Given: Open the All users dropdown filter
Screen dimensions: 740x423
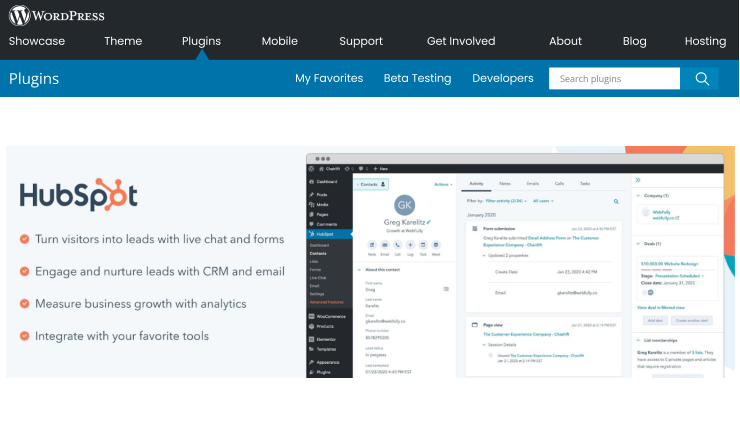Looking at the screenshot, I should pyautogui.click(x=543, y=201).
